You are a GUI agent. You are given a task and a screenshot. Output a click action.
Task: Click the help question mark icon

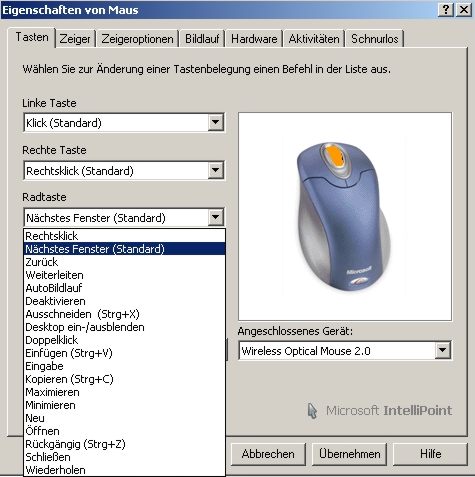(x=446, y=10)
